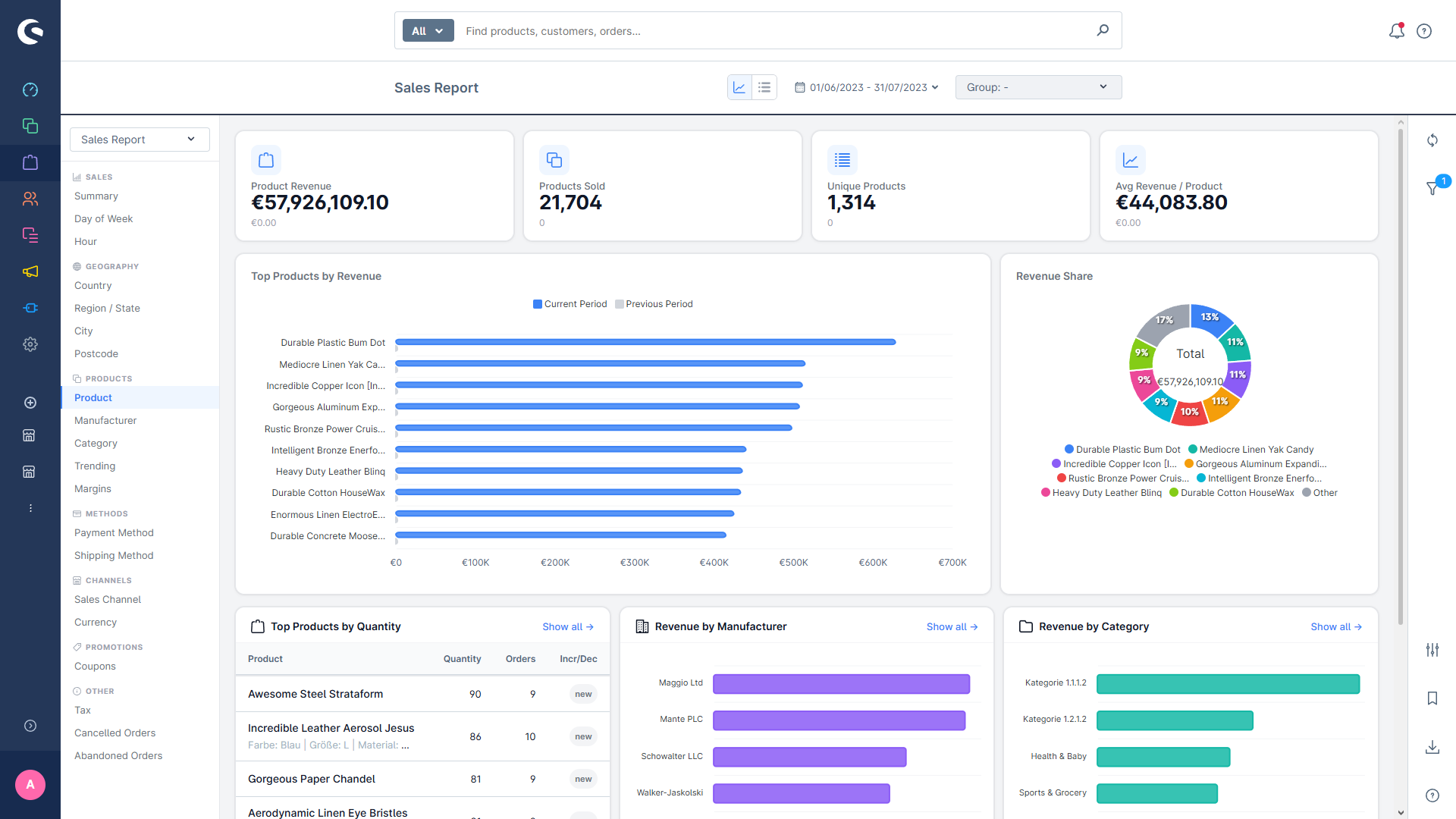Click the Products Sold card icon
The image size is (1456, 819).
tap(554, 160)
